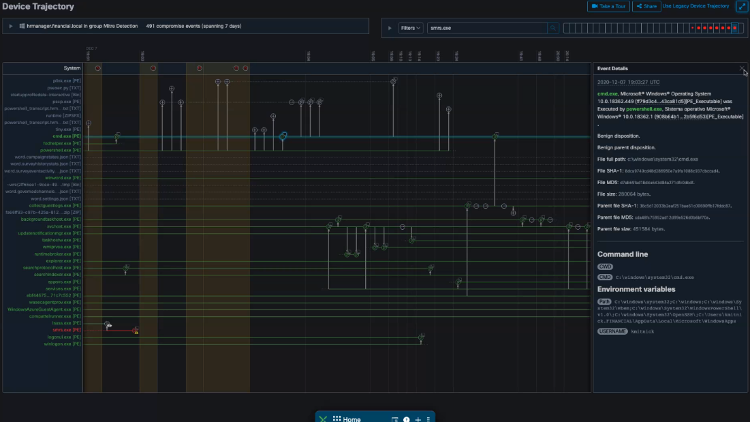This screenshot has height=422, width=750.
Task: Expand the search panel arrow beside Filters
Action: (x=389, y=28)
